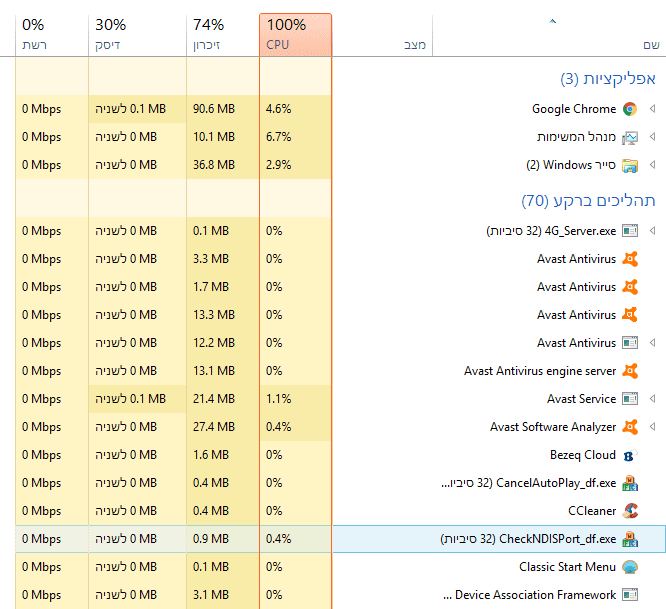This screenshot has height=609, width=666.
Task: Select the Bezeq Cloud process icon
Action: coord(629,455)
